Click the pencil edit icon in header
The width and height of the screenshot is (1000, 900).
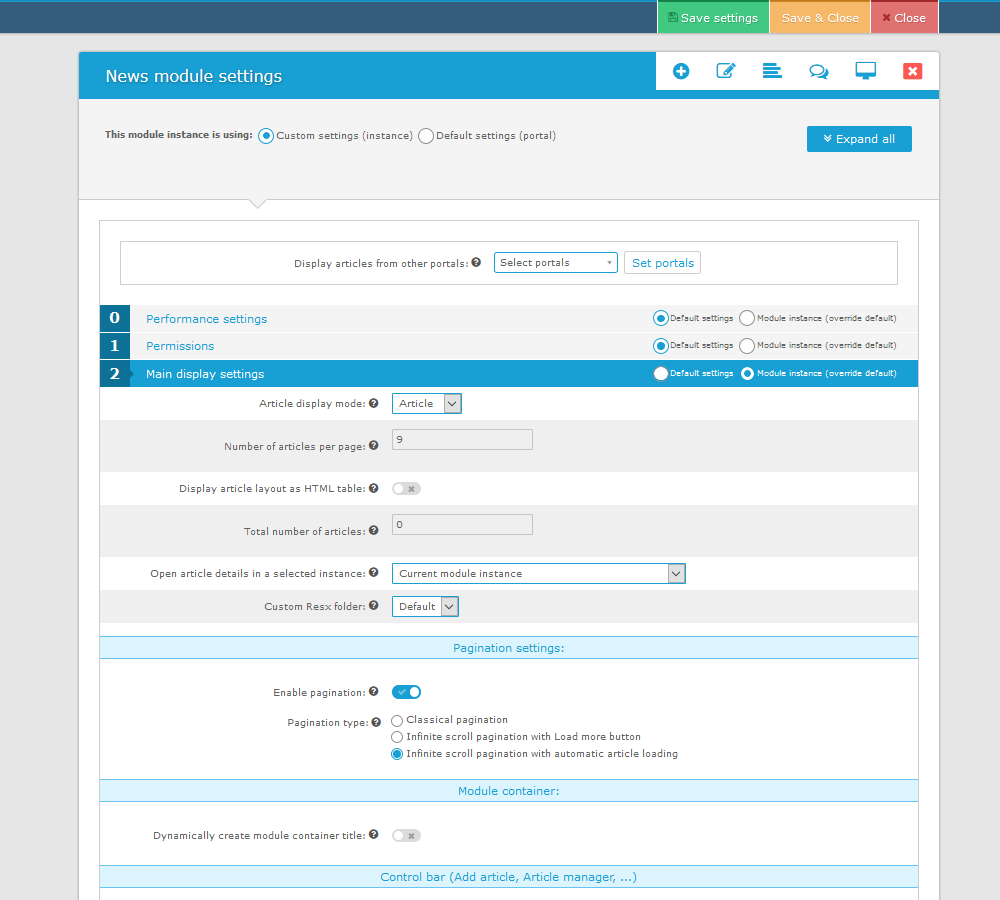pyautogui.click(x=726, y=71)
